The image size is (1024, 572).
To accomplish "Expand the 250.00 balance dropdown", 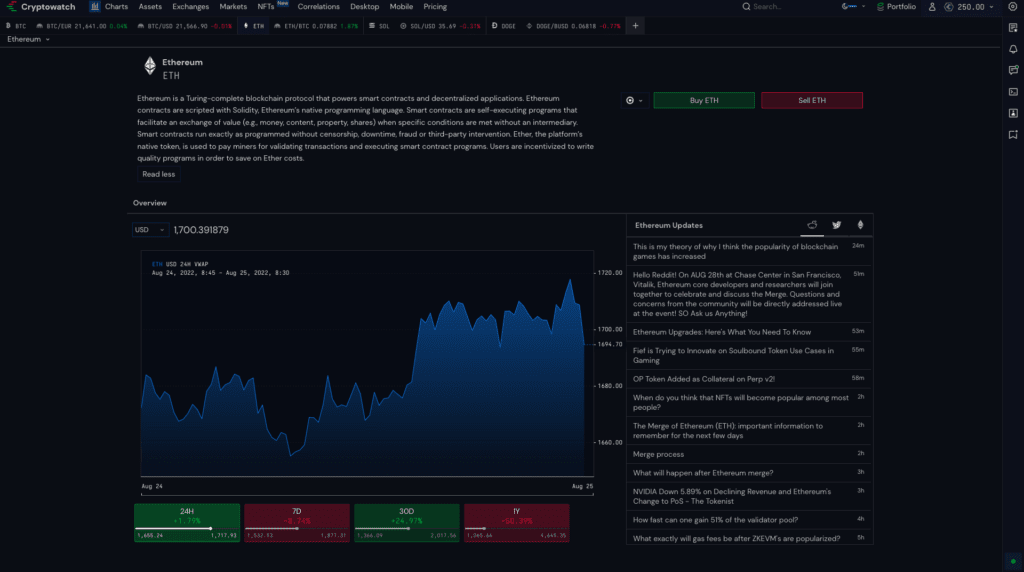I will click(970, 7).
